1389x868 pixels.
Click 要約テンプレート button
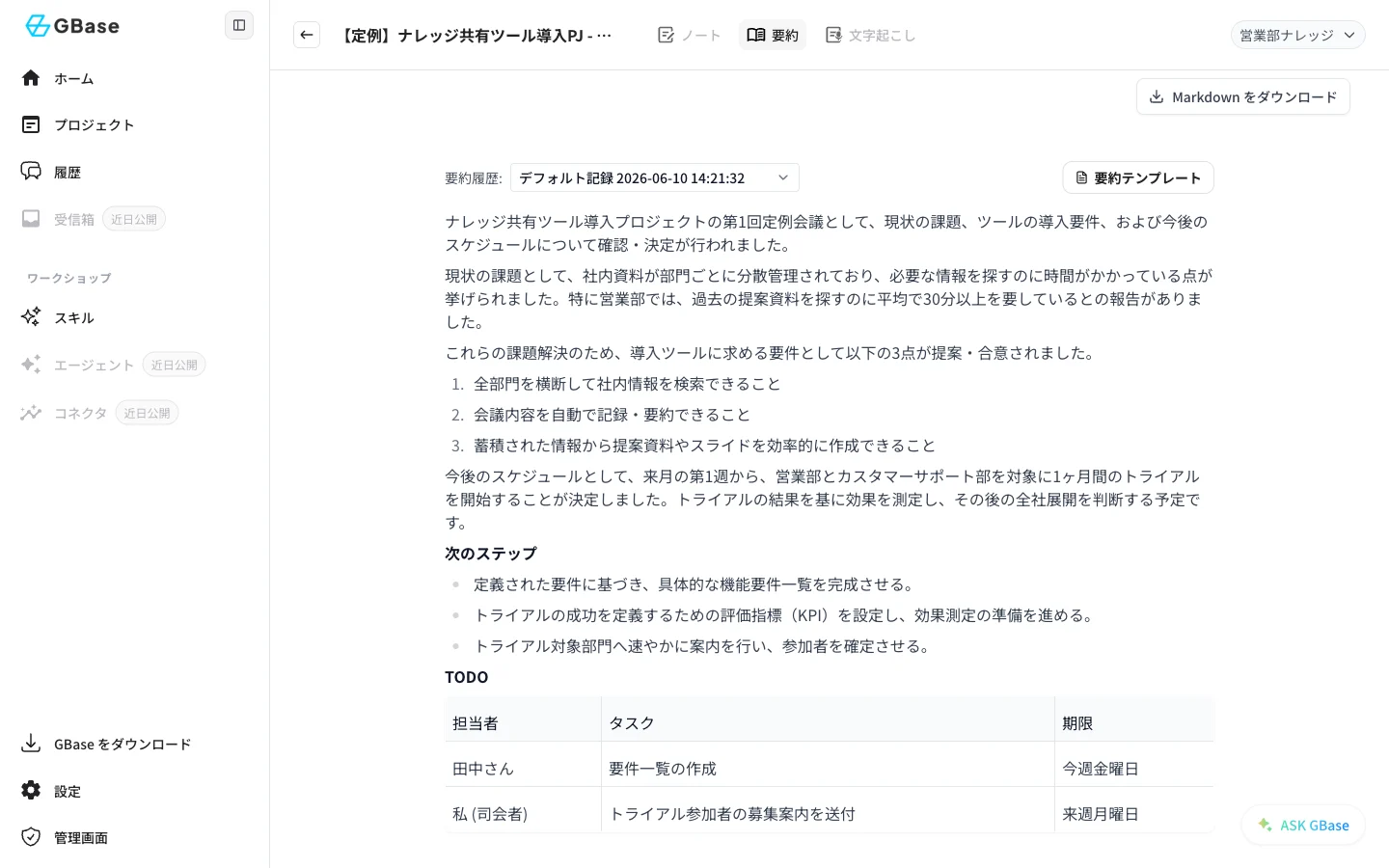pyautogui.click(x=1138, y=177)
